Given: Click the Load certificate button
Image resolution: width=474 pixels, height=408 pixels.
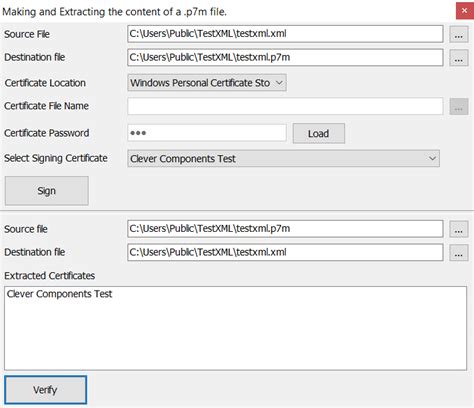Looking at the screenshot, I should pyautogui.click(x=319, y=133).
